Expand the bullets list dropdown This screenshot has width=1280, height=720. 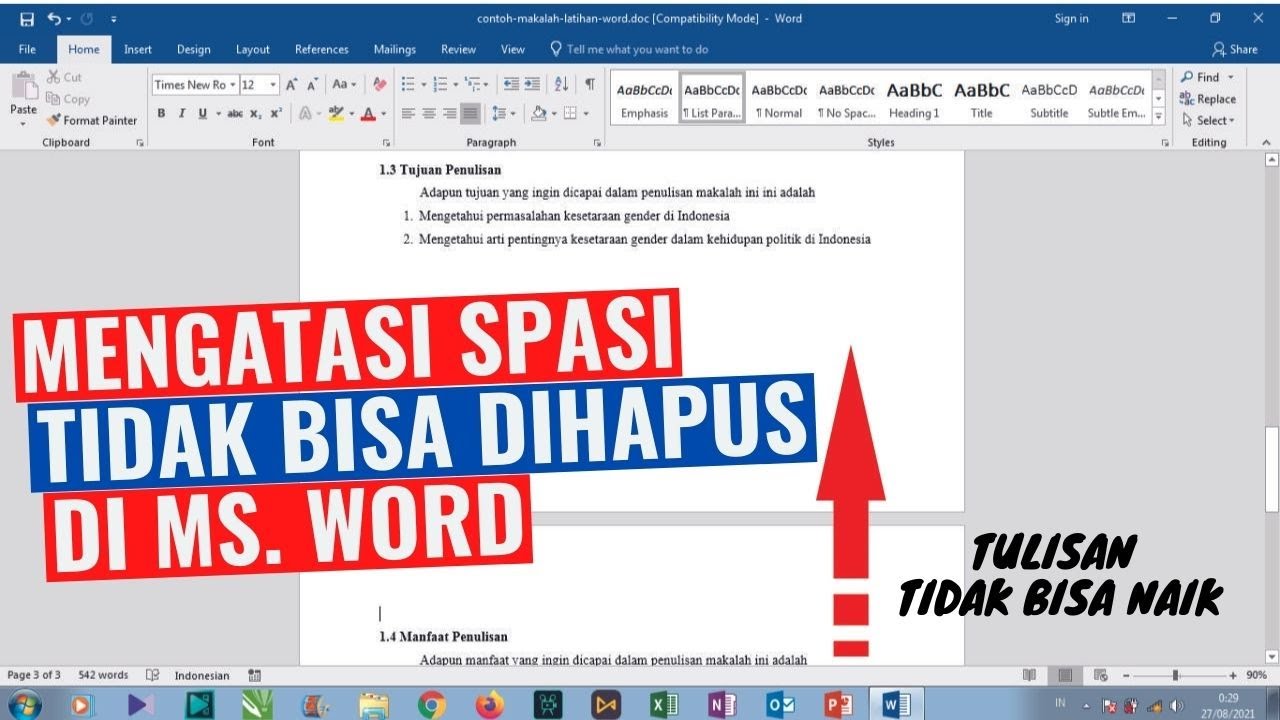423,85
